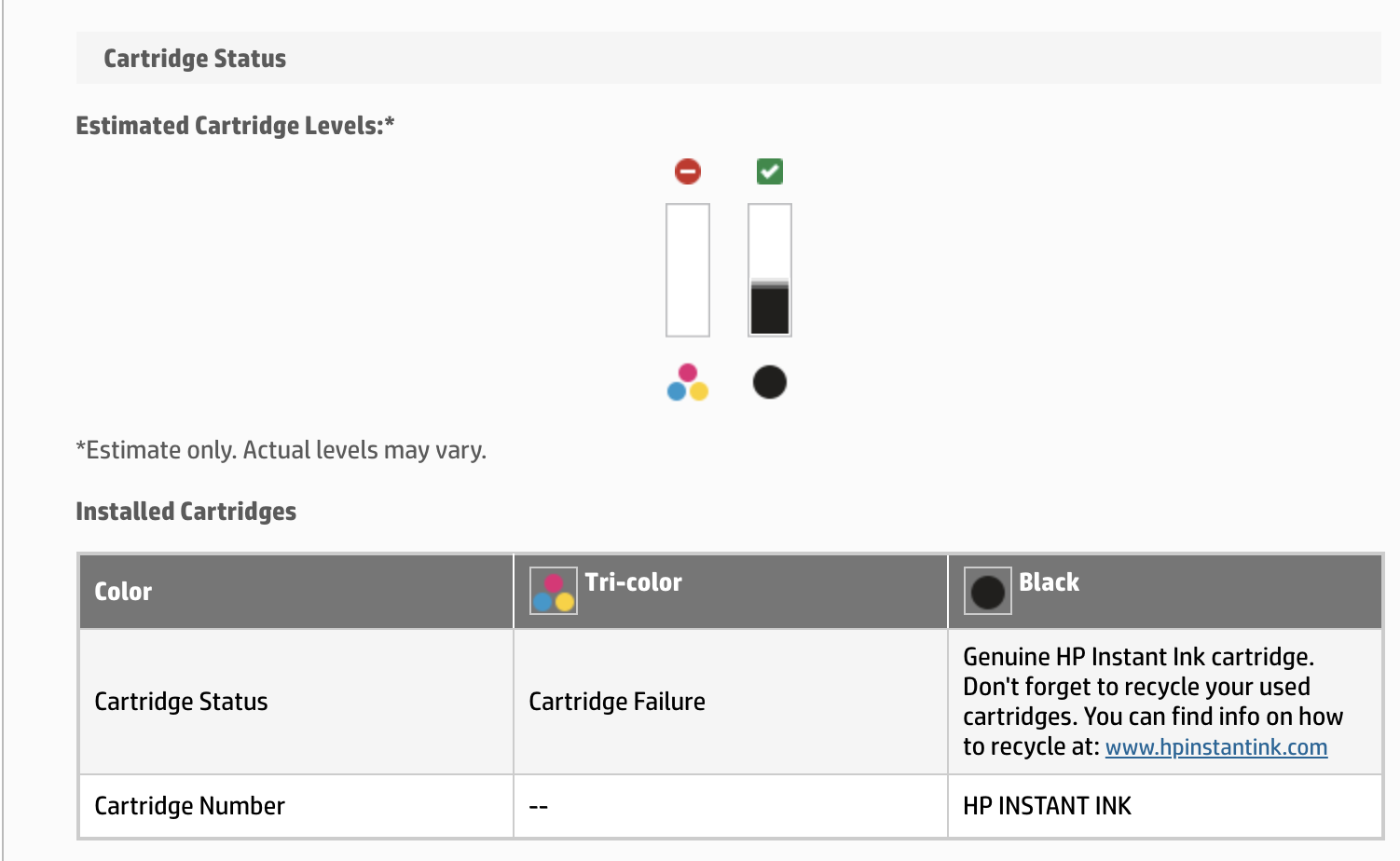The width and height of the screenshot is (1400, 861).
Task: Click the HP INSTANT INK cartridge number
Action: [x=1047, y=806]
